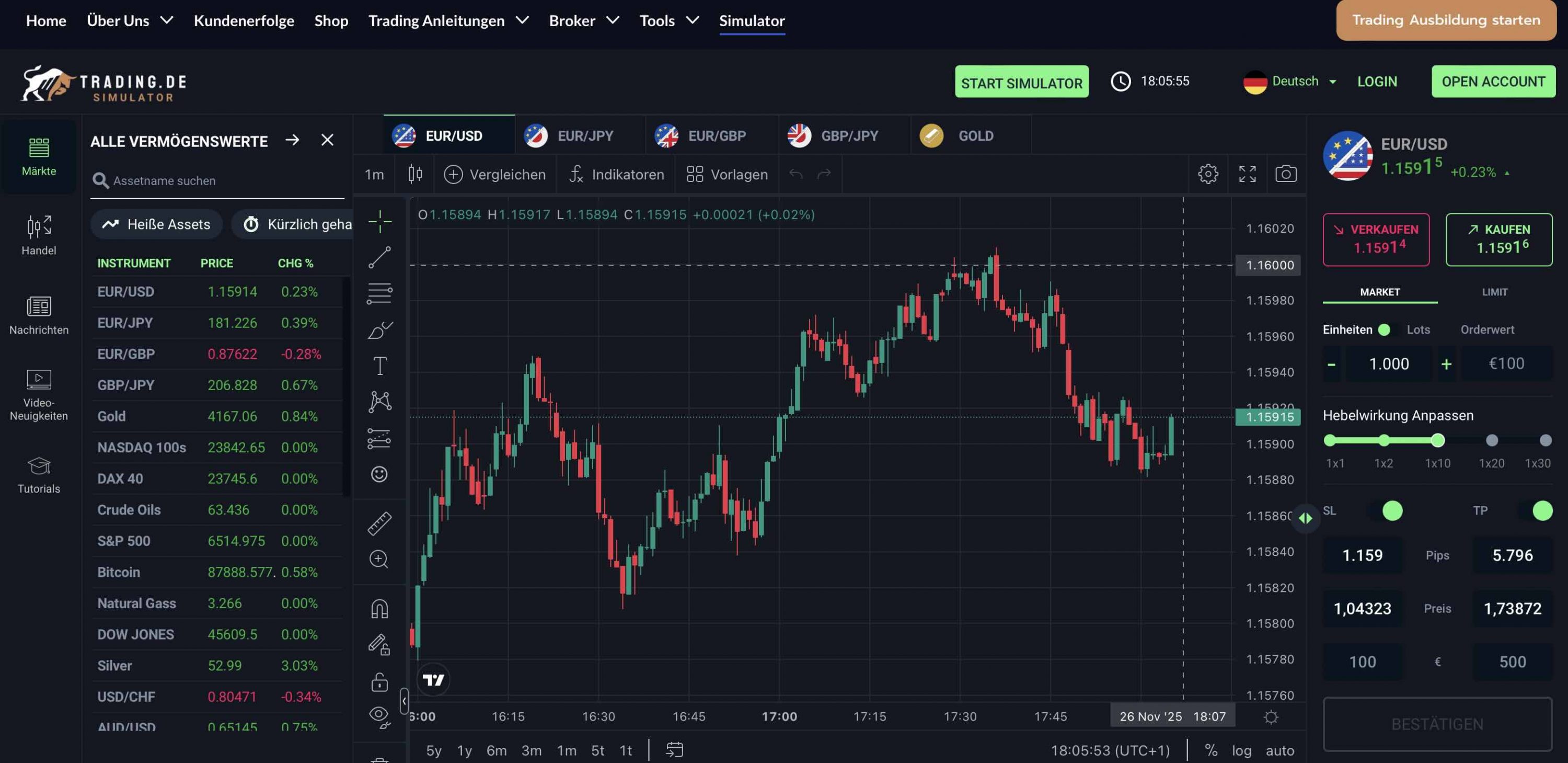
Task: Set leverage slider to 1x30
Action: [x=1545, y=440]
